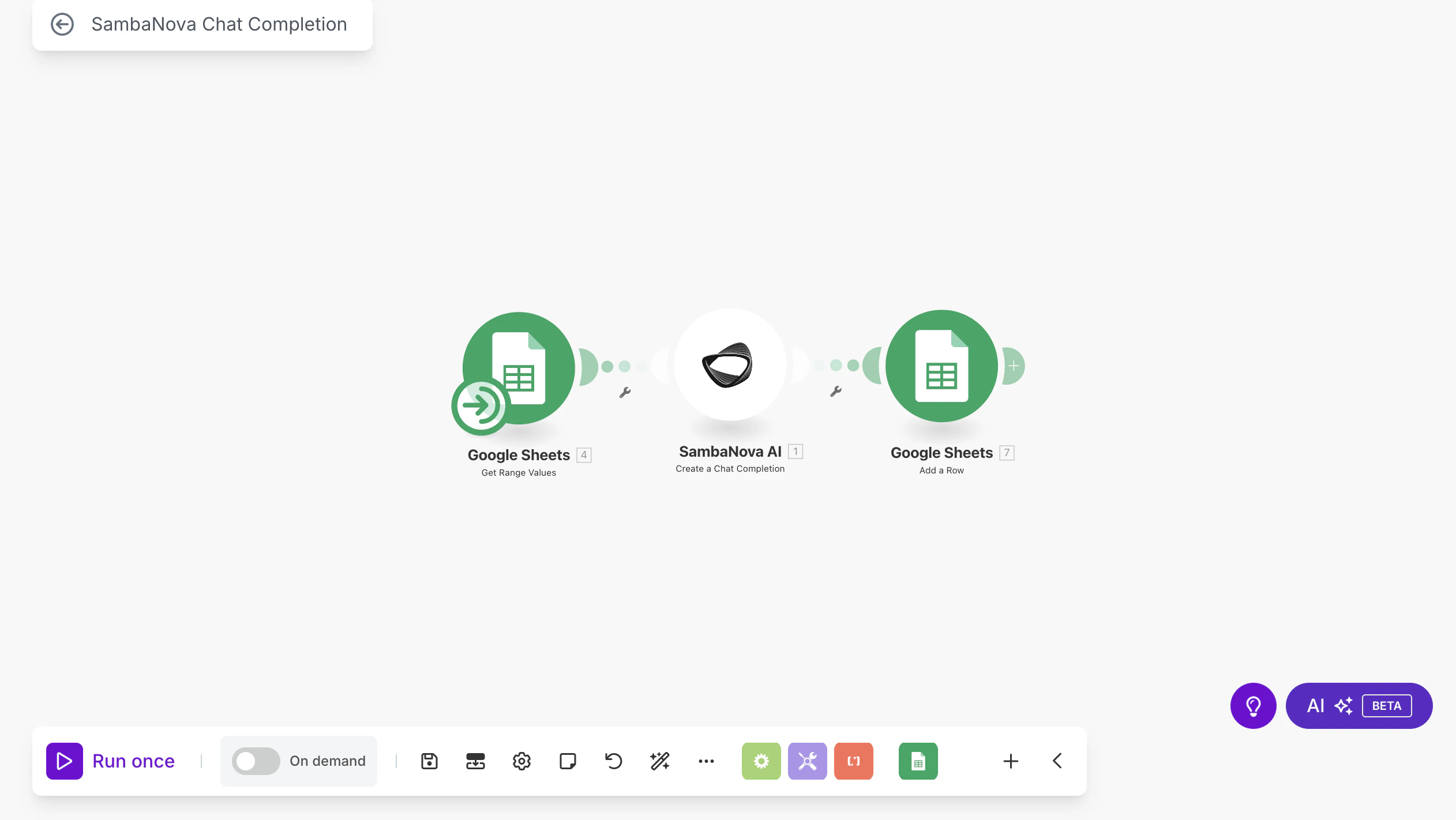Open the wrench between SambaNova and Add a Row
1456x820 pixels.
[836, 392]
